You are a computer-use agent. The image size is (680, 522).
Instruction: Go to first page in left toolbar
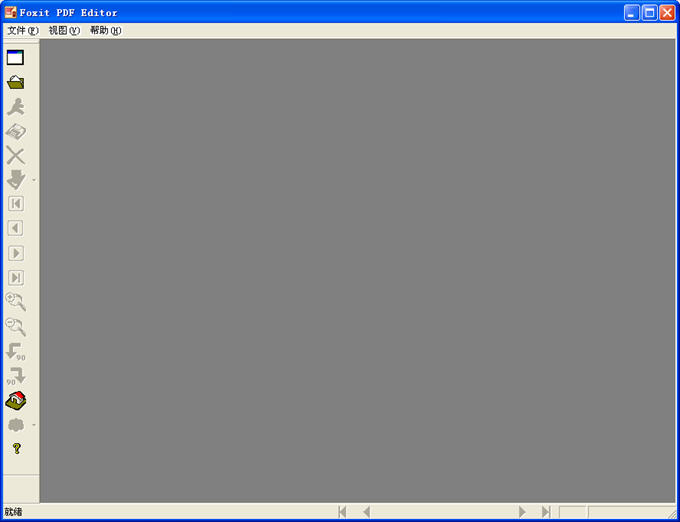(15, 204)
